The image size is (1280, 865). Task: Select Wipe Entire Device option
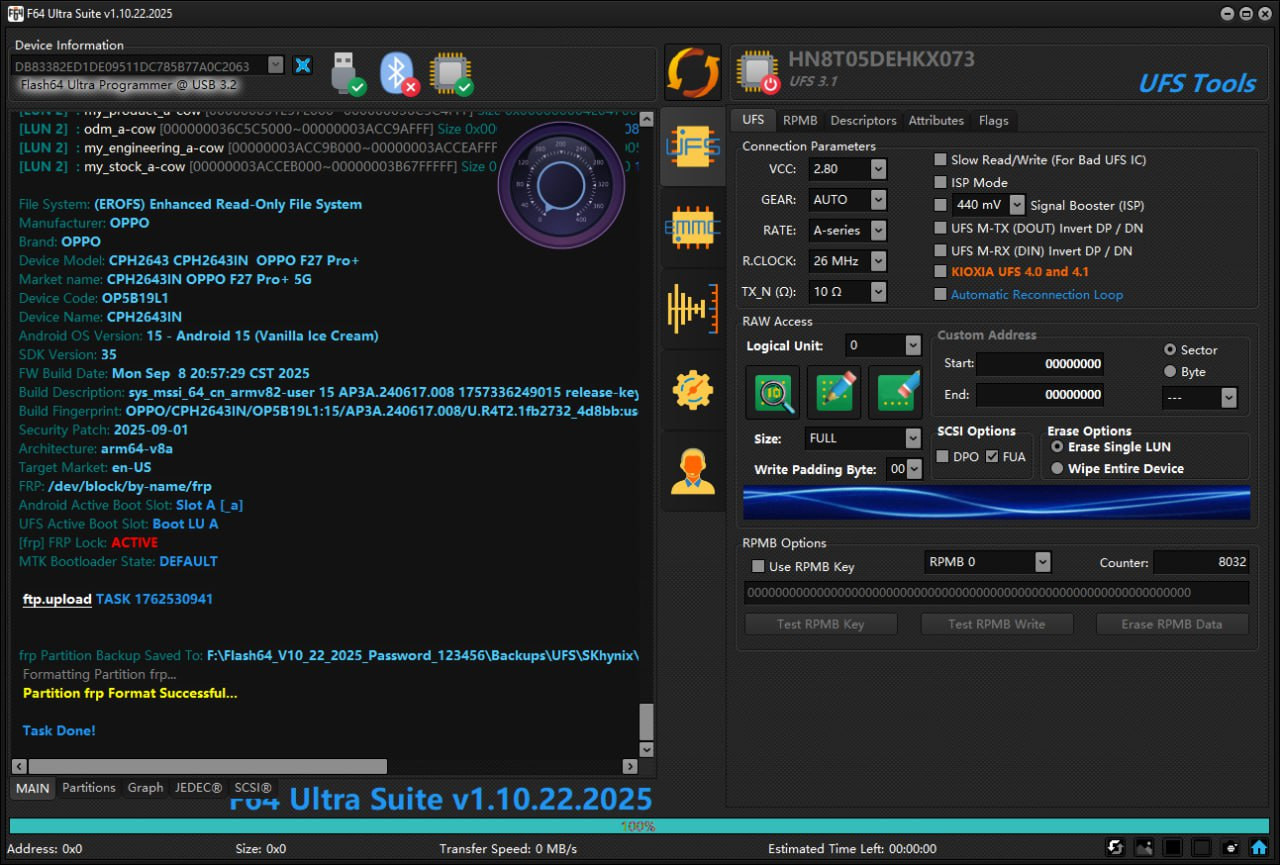click(x=1057, y=468)
